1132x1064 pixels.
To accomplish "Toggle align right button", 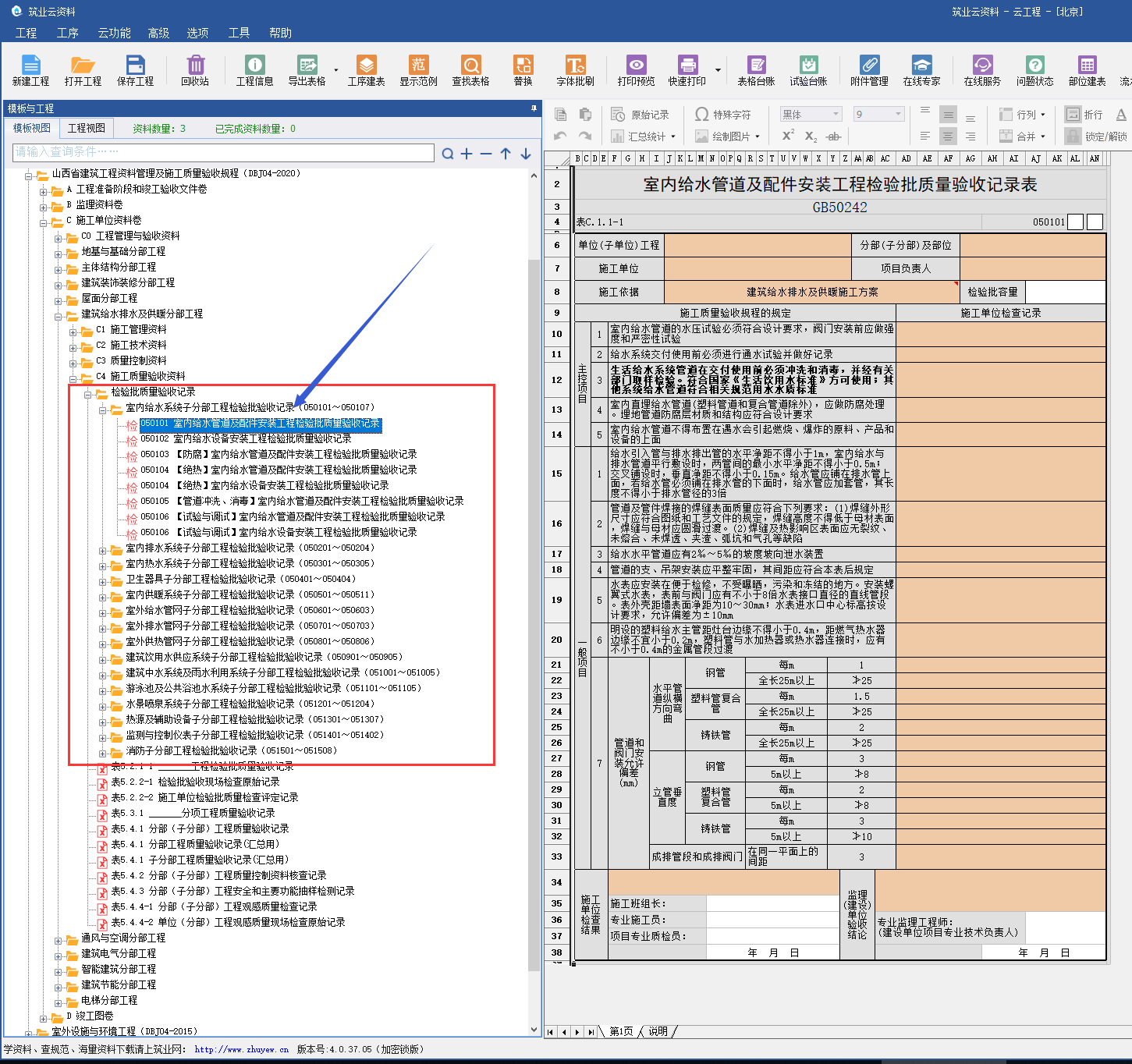I will (971, 136).
